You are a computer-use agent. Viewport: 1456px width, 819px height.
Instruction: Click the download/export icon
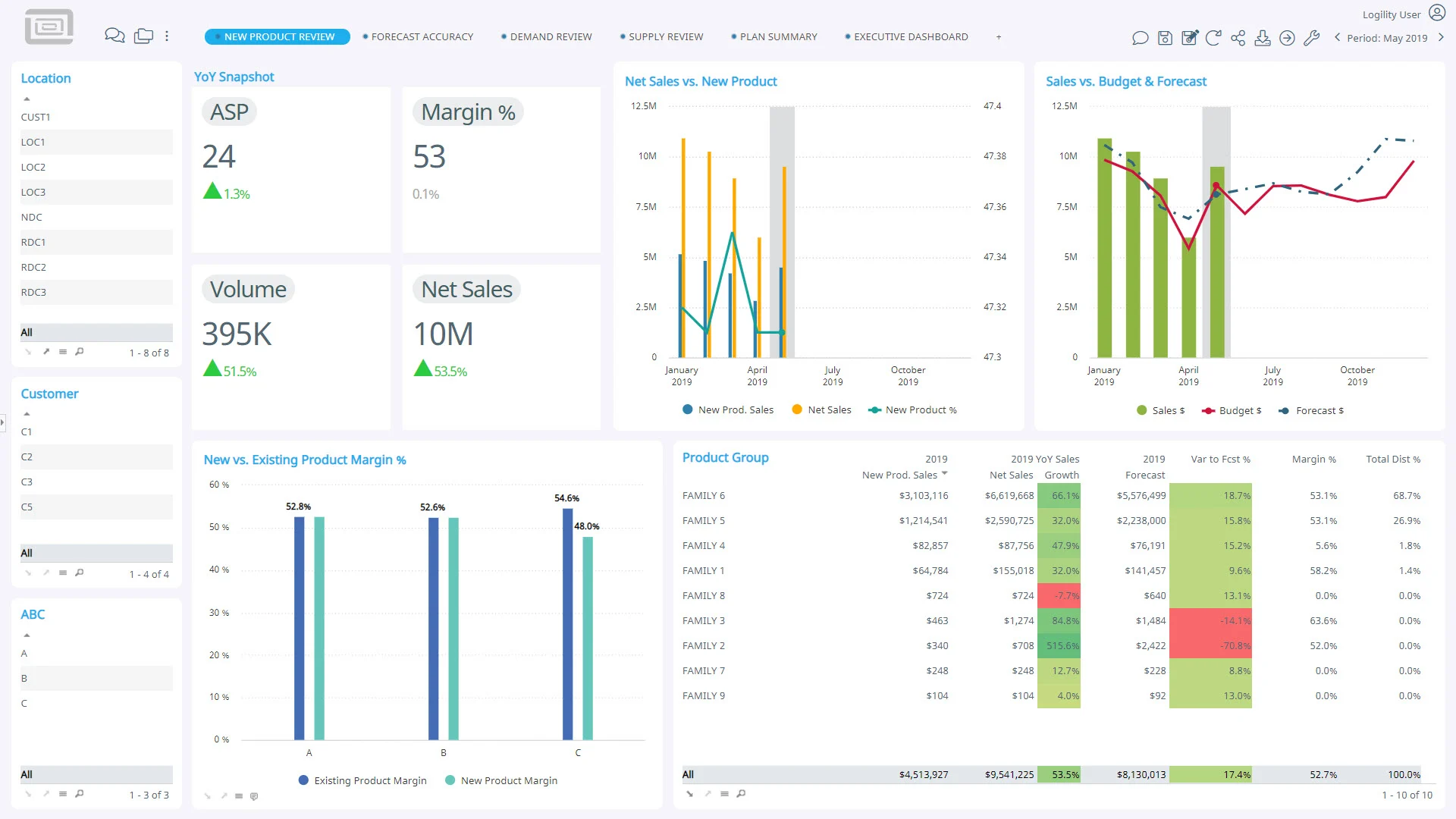(1262, 38)
